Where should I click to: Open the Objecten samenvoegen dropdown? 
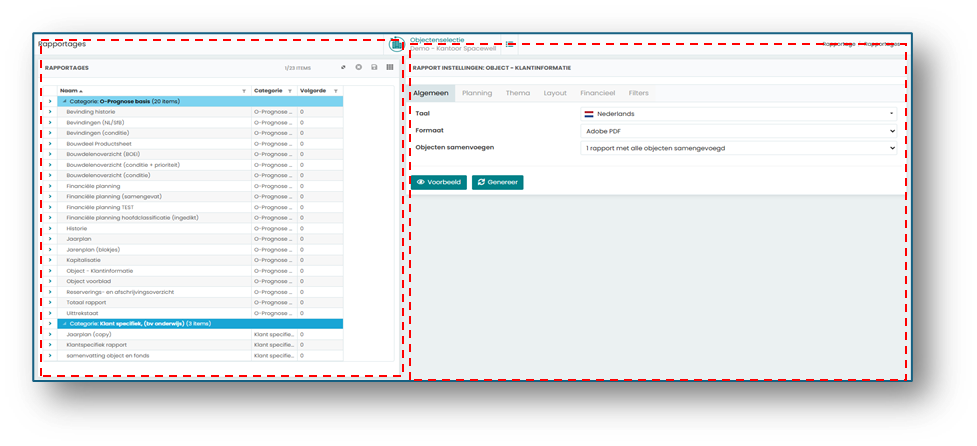tap(738, 148)
